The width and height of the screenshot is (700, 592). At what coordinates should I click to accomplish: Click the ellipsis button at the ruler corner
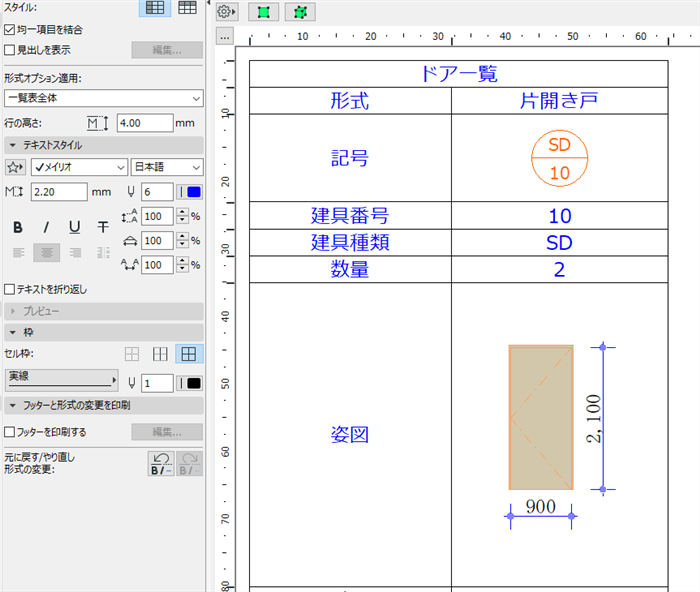pyautogui.click(x=225, y=37)
